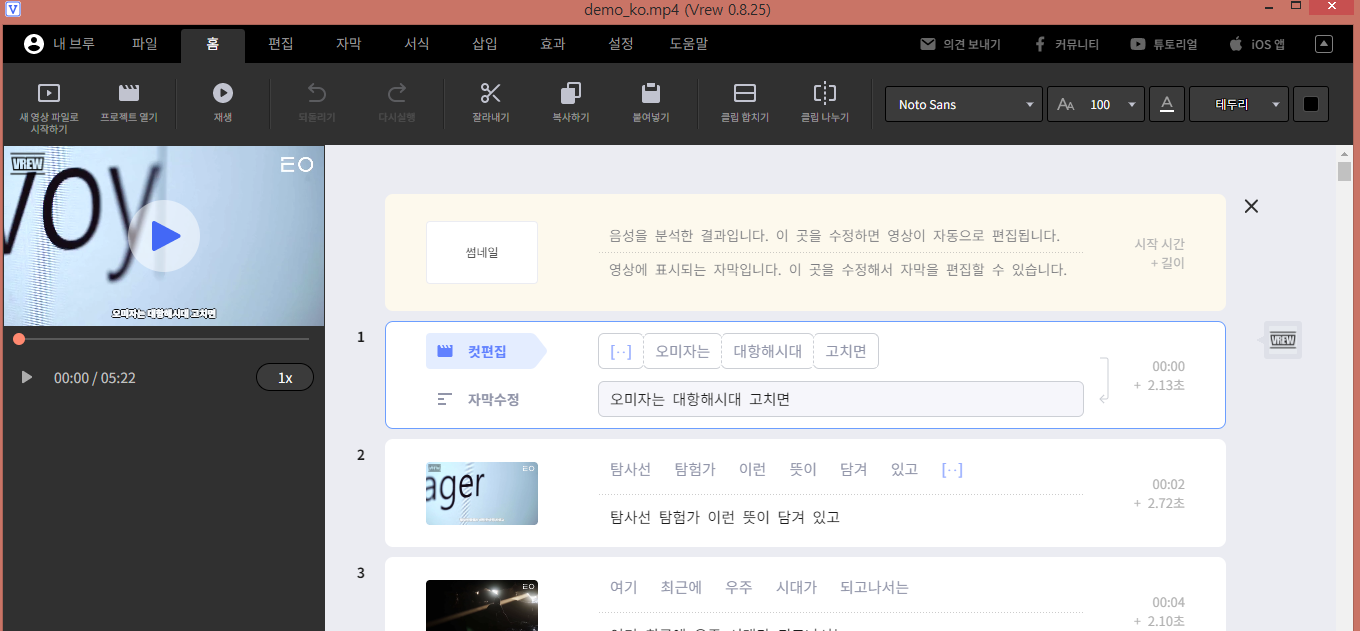Click the black outline color swatch
Image resolution: width=1360 pixels, height=631 pixels.
tap(1311, 104)
